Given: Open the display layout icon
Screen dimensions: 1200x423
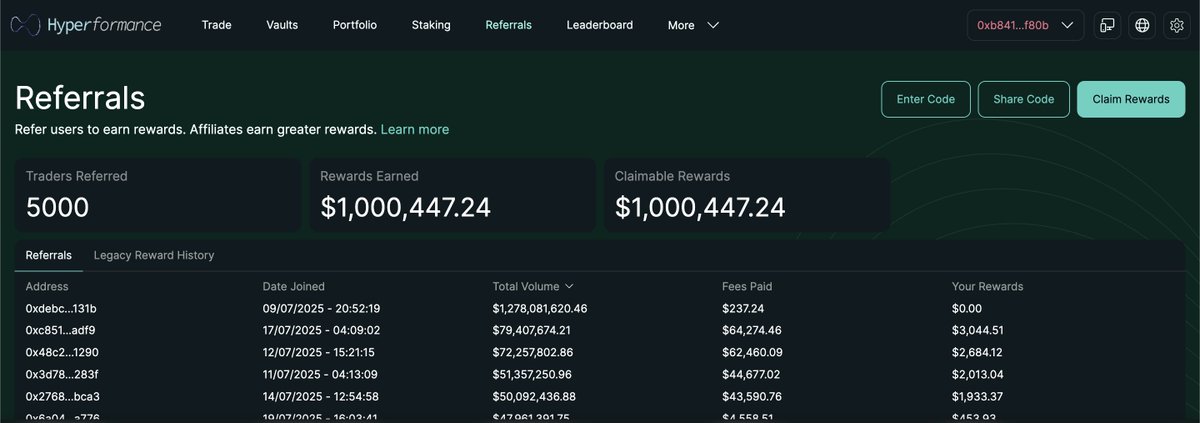Looking at the screenshot, I should click(x=1107, y=25).
